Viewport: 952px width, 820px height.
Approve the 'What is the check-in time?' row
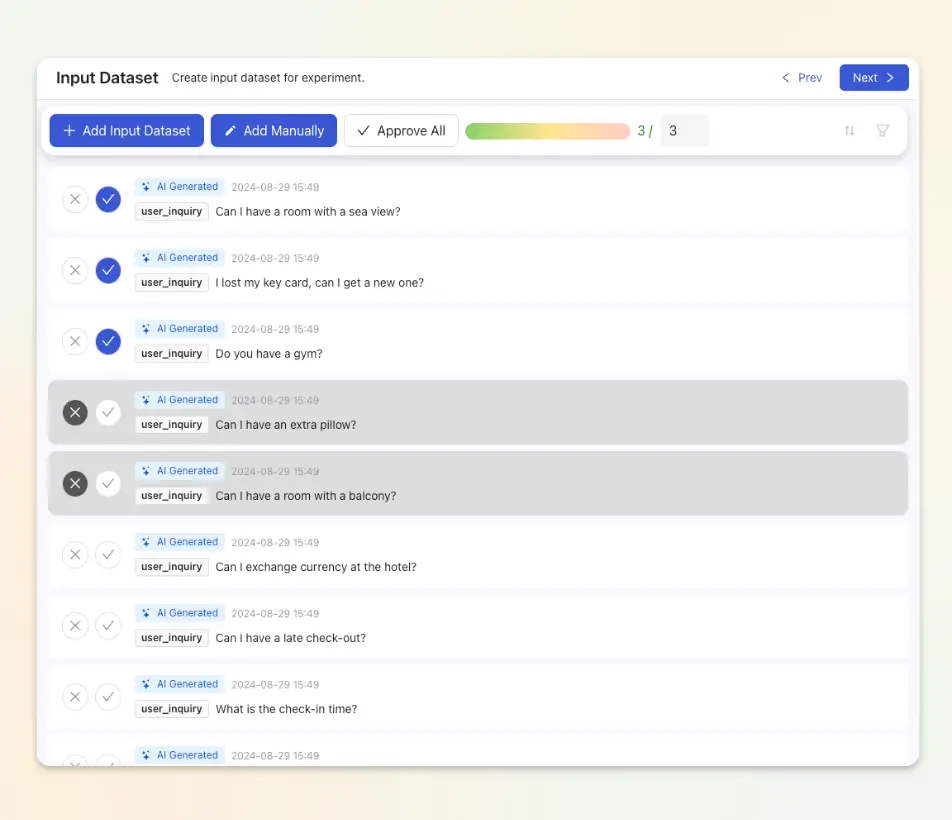coord(108,696)
